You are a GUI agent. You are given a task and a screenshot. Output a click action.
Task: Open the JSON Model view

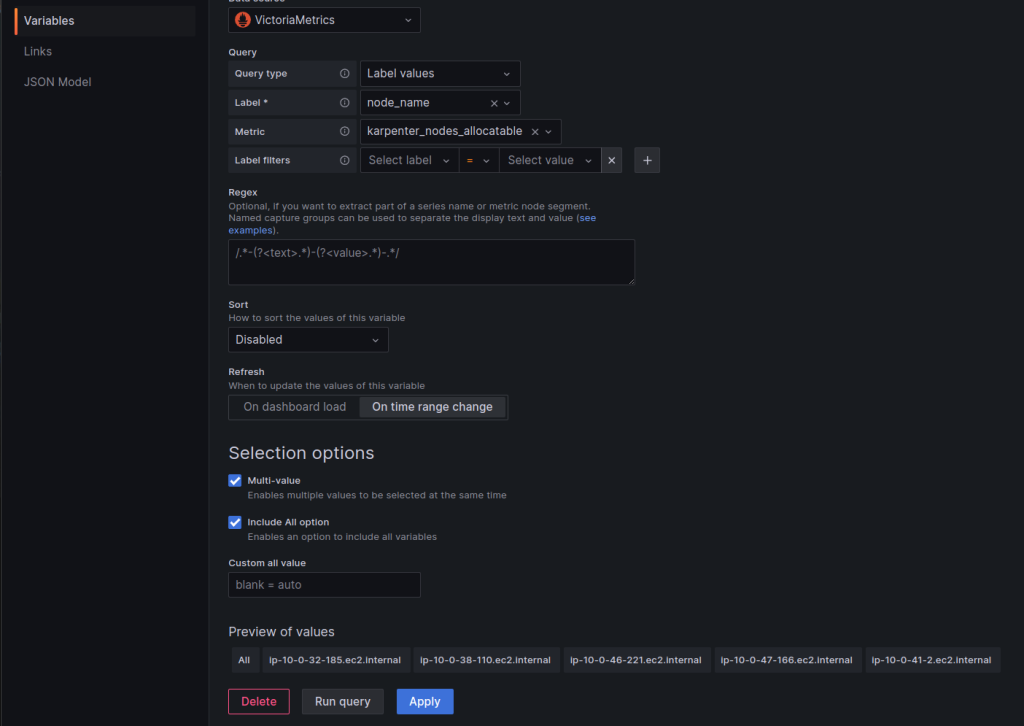click(x=57, y=81)
